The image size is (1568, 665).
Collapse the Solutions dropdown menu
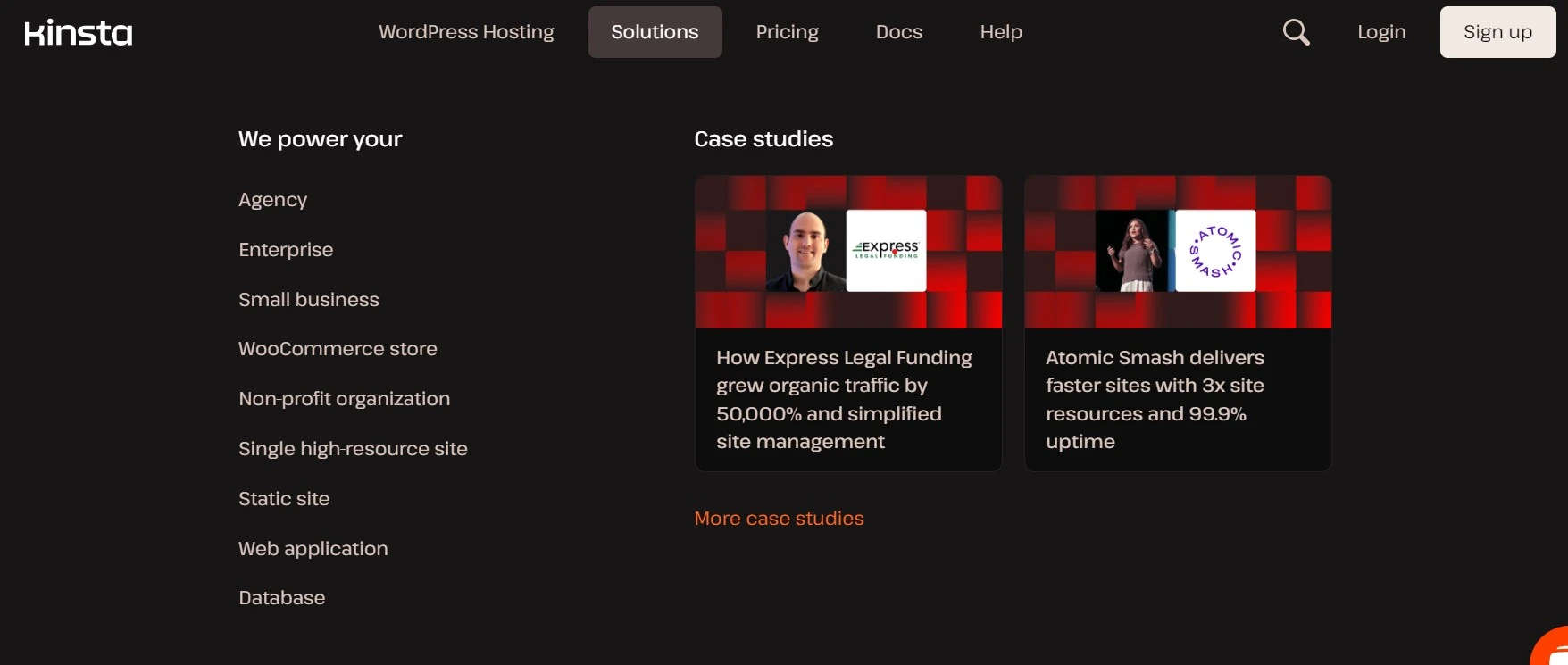655,32
